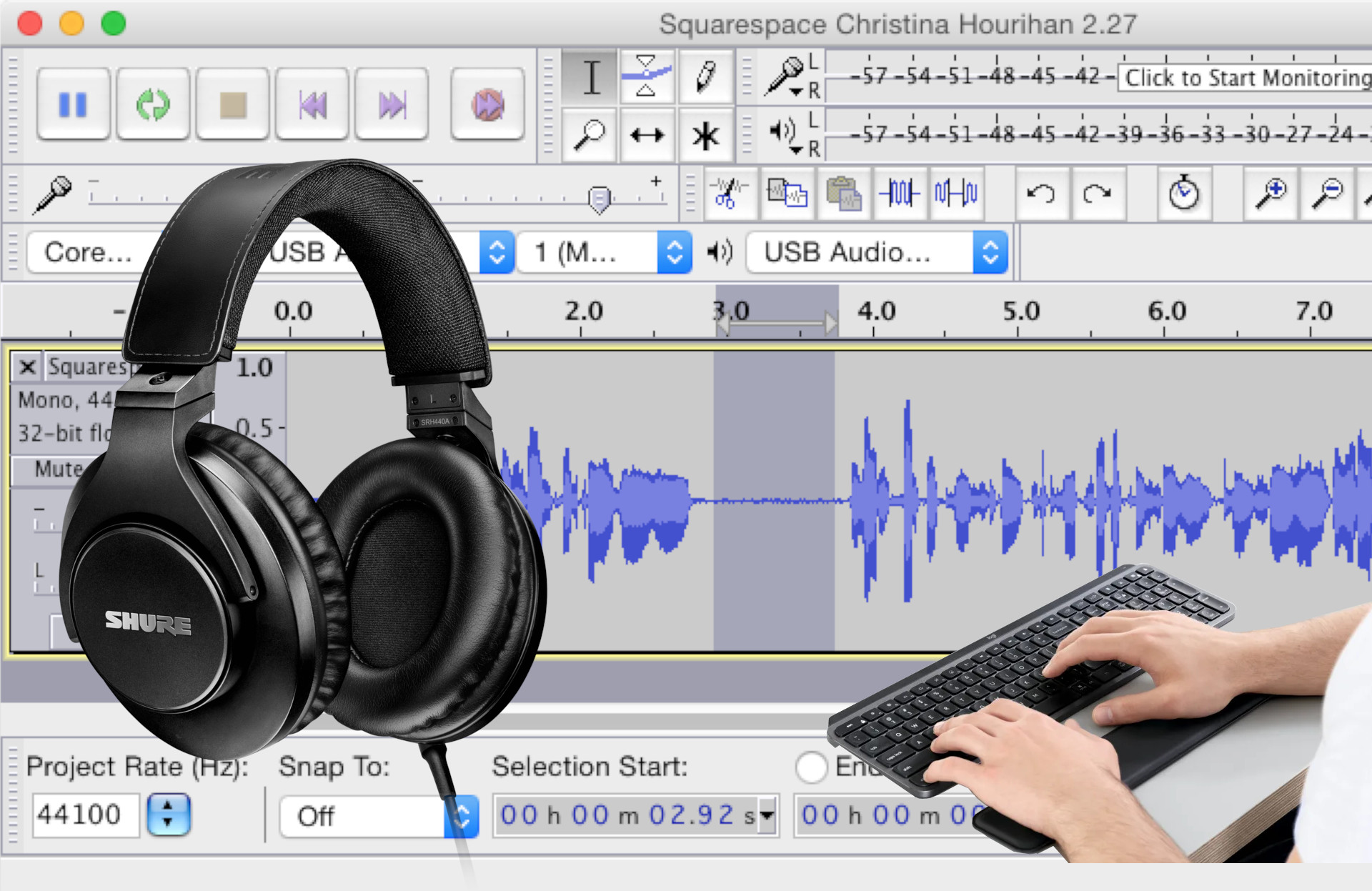Image resolution: width=1372 pixels, height=891 pixels.
Task: Select the Time Shift tool
Action: click(647, 134)
